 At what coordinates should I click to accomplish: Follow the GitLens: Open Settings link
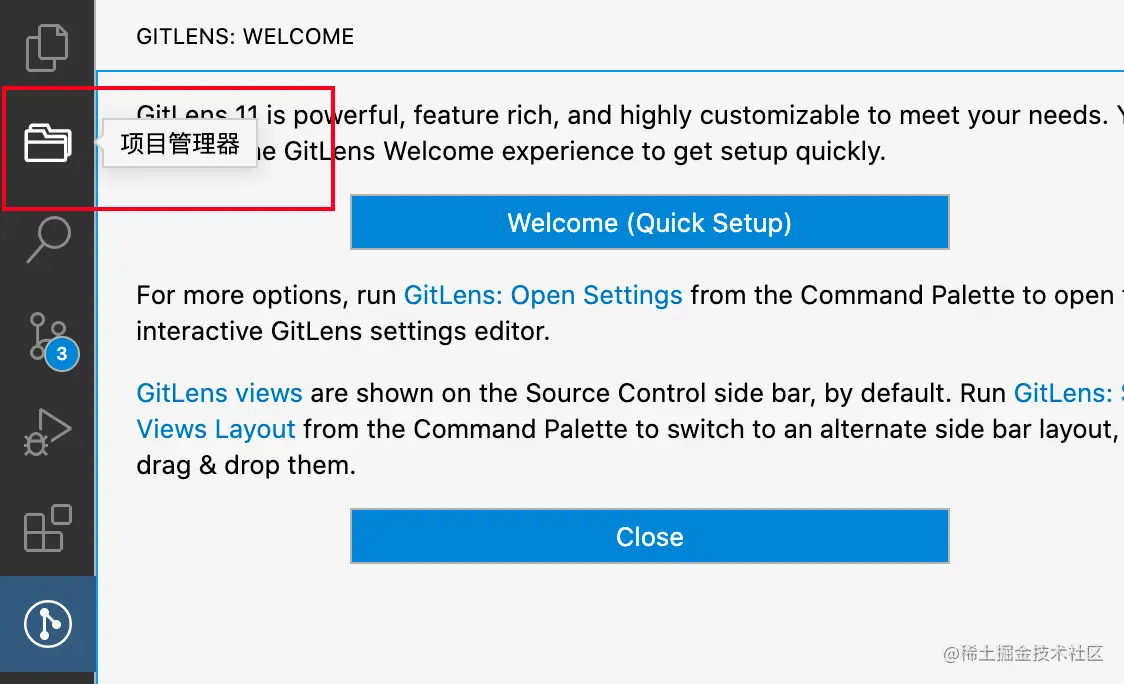(543, 295)
